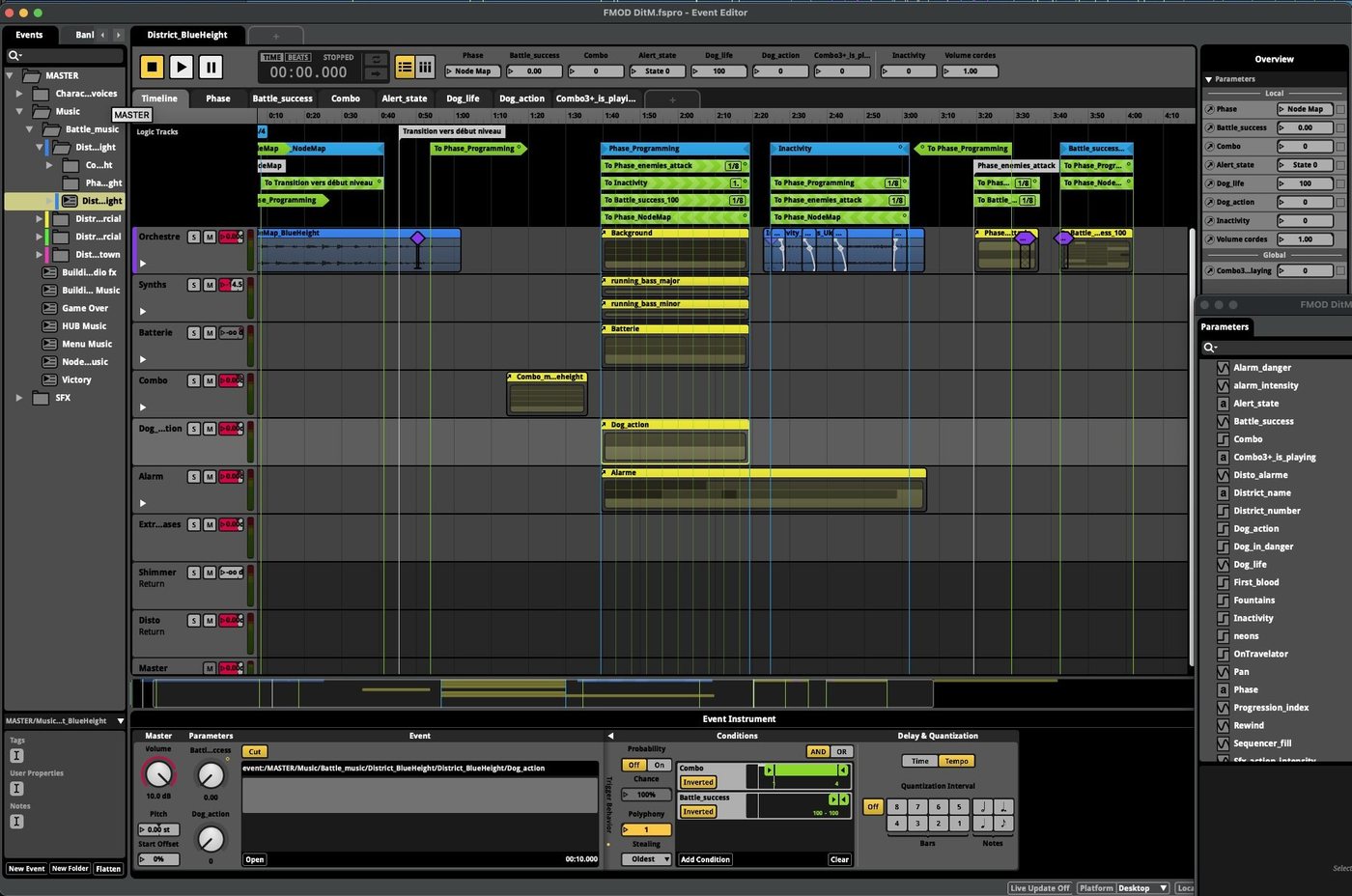The width and height of the screenshot is (1352, 896).
Task: Select the Victory event in the tree
Action: pos(76,379)
